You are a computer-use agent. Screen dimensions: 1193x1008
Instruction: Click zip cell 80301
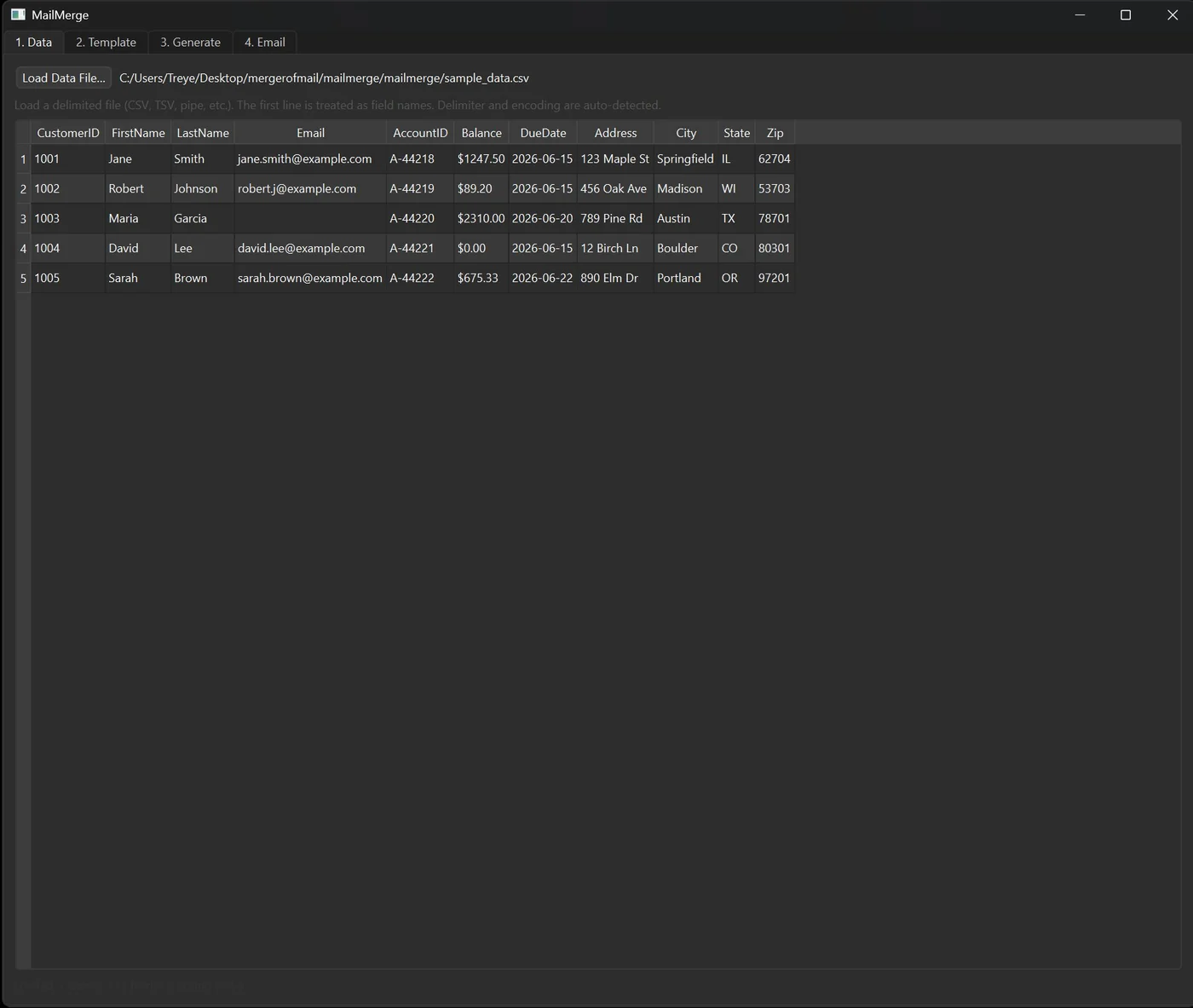pos(775,248)
